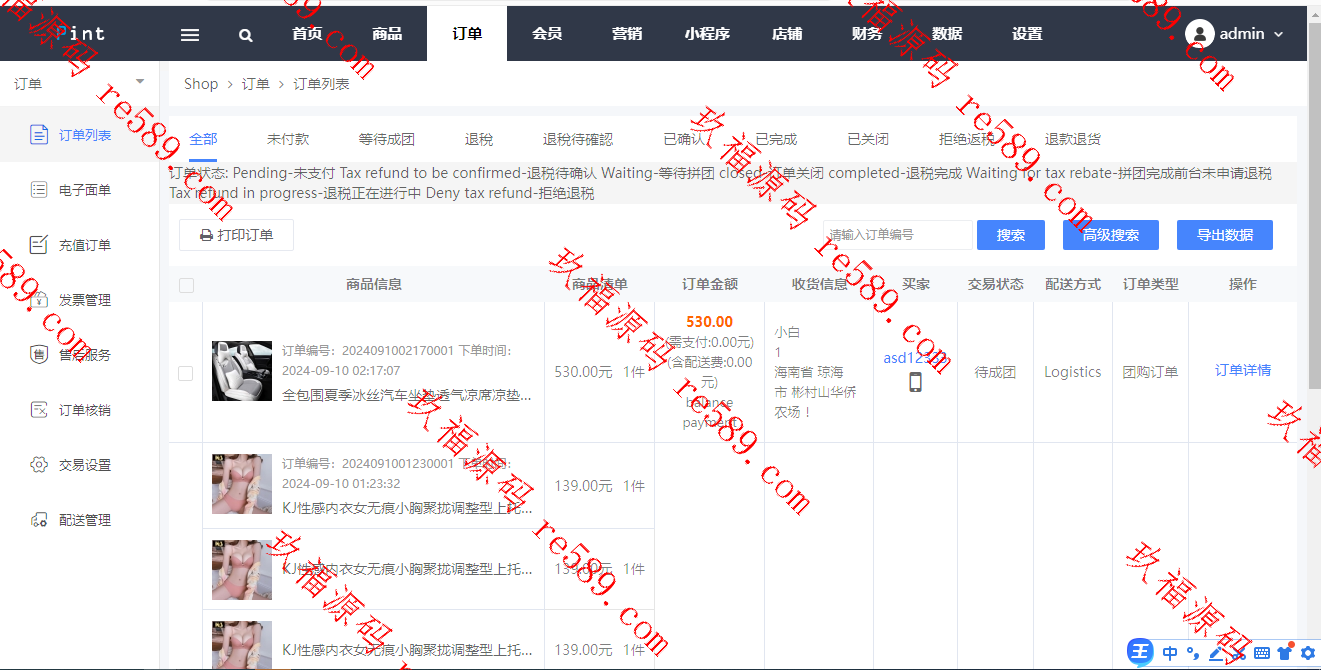The width and height of the screenshot is (1321, 670).
Task: Open the 设置 top navigation item
Action: pyautogui.click(x=1027, y=34)
